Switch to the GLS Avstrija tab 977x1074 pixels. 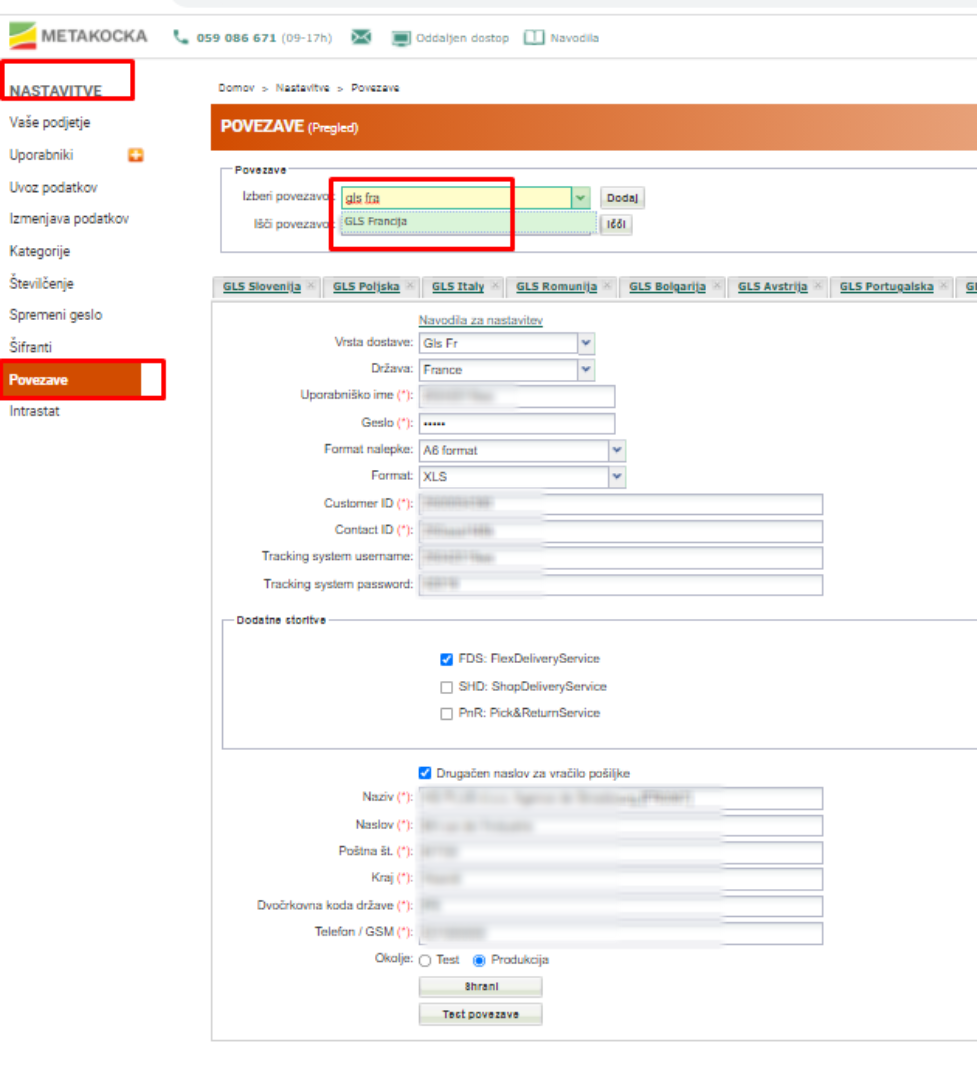pos(772,286)
